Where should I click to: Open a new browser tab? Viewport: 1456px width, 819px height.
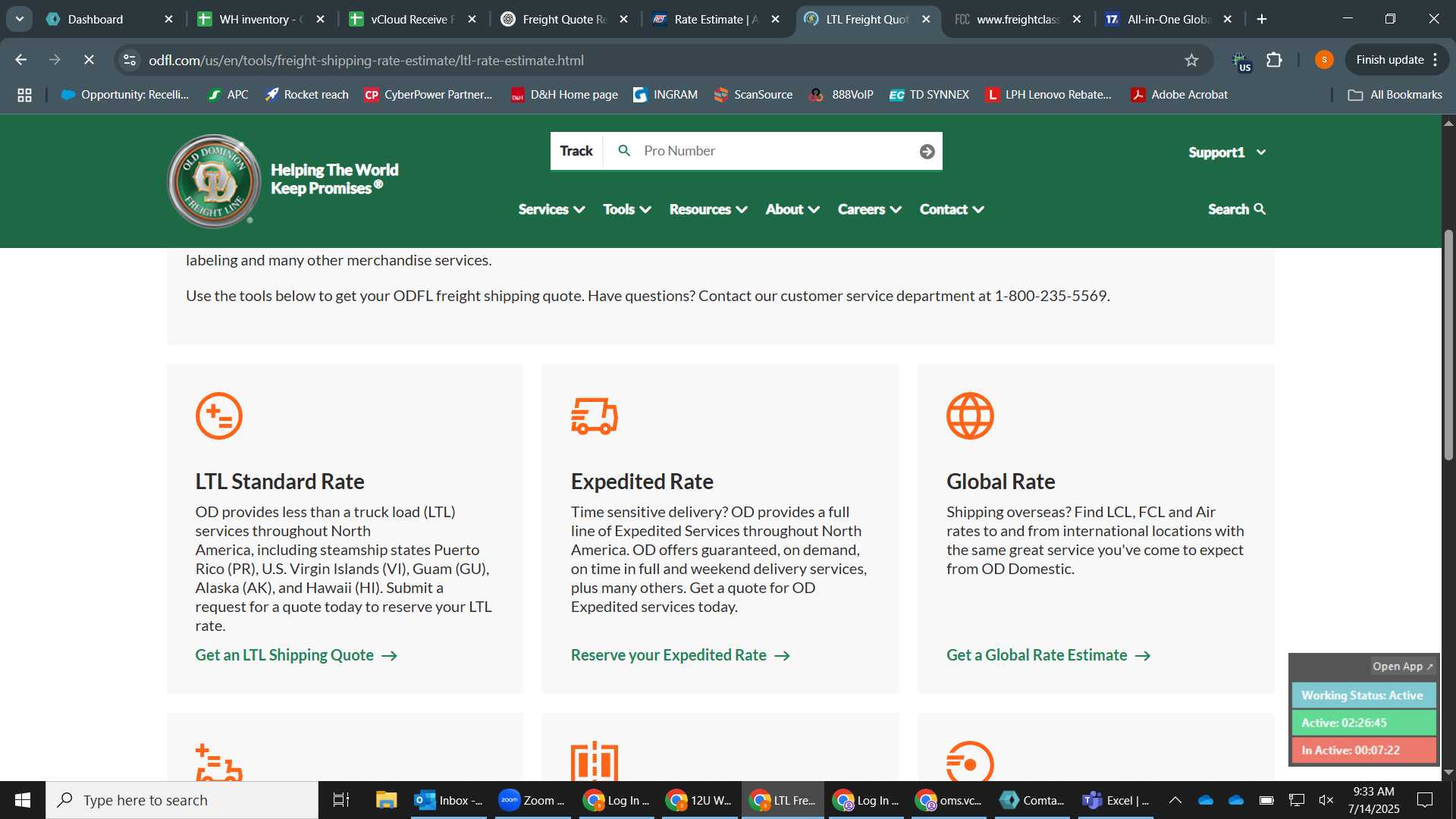[x=1262, y=19]
